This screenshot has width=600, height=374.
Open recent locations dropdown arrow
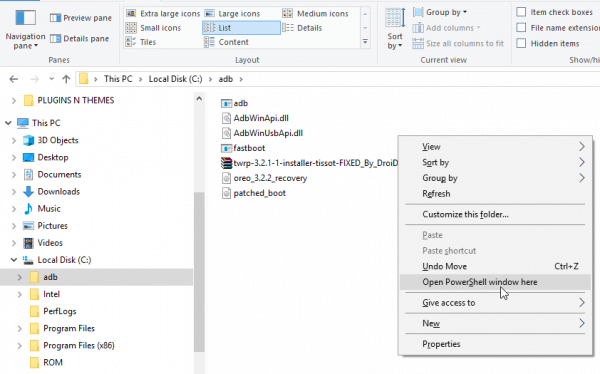pos(51,79)
